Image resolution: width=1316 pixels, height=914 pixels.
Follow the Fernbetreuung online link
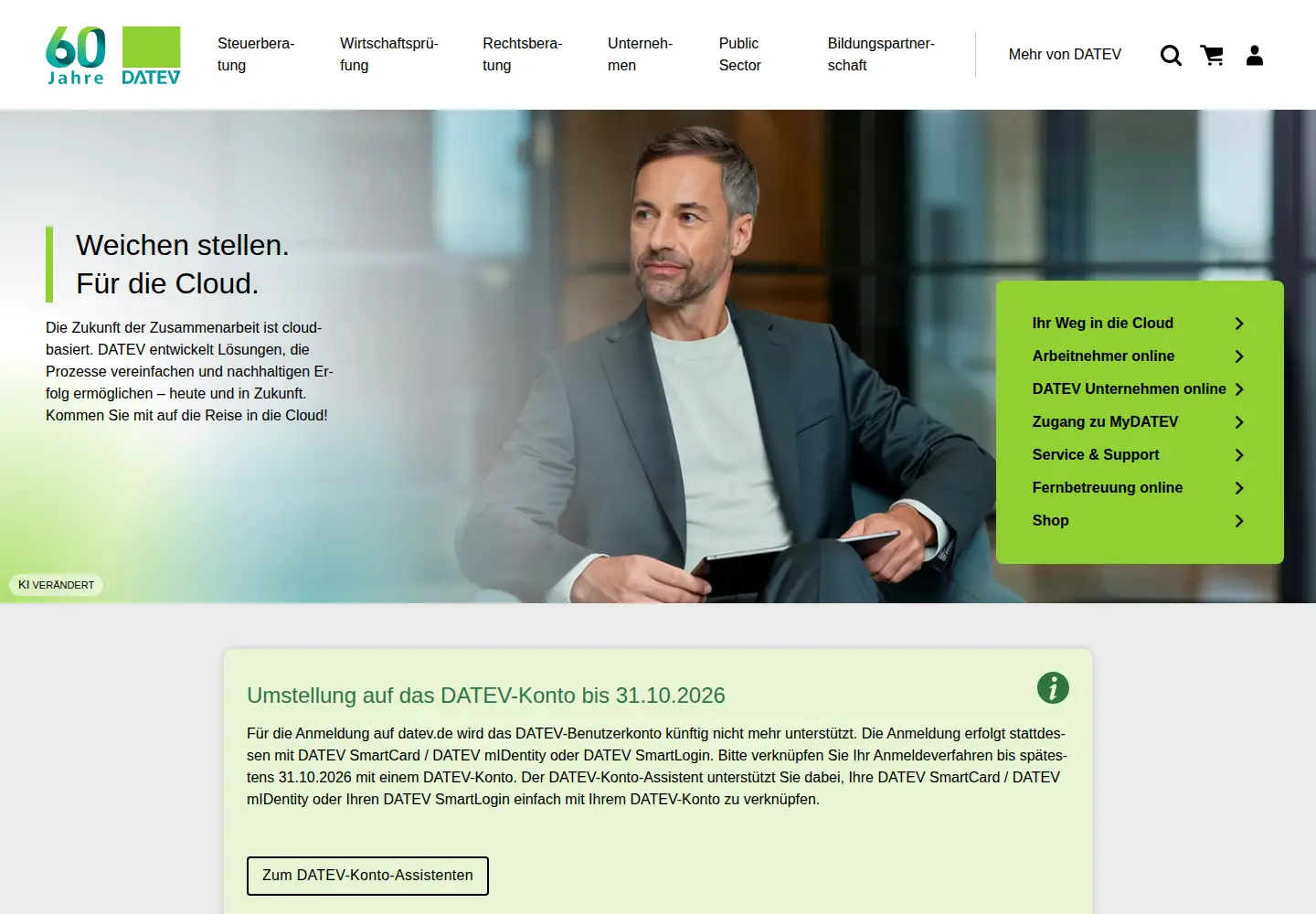click(x=1107, y=488)
